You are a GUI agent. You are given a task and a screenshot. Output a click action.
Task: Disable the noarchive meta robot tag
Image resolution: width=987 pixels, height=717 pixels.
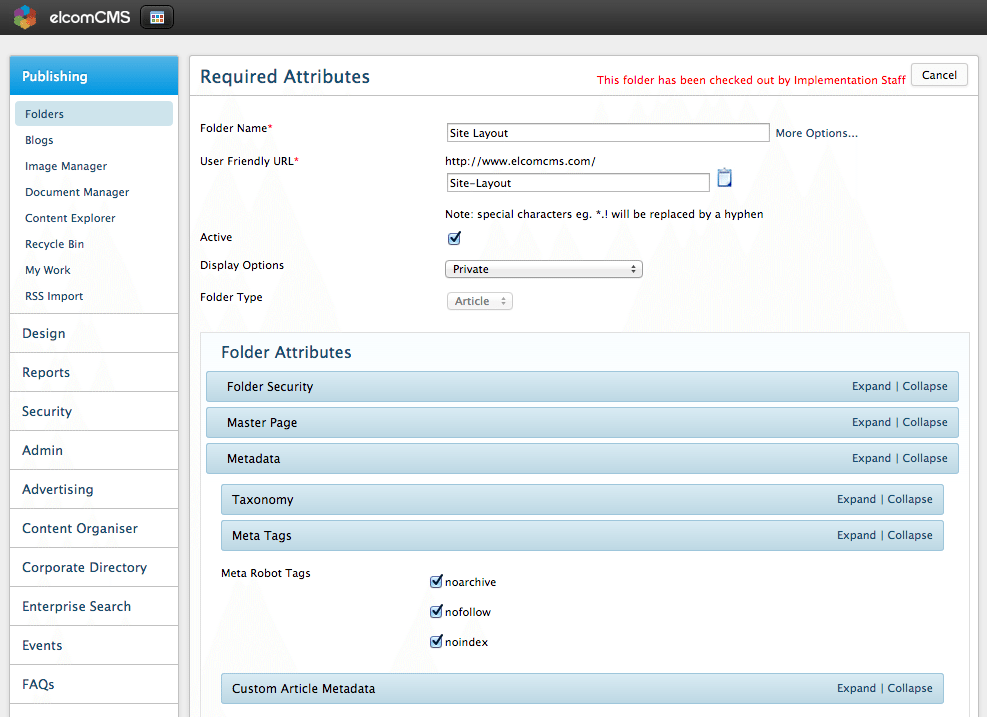437,581
